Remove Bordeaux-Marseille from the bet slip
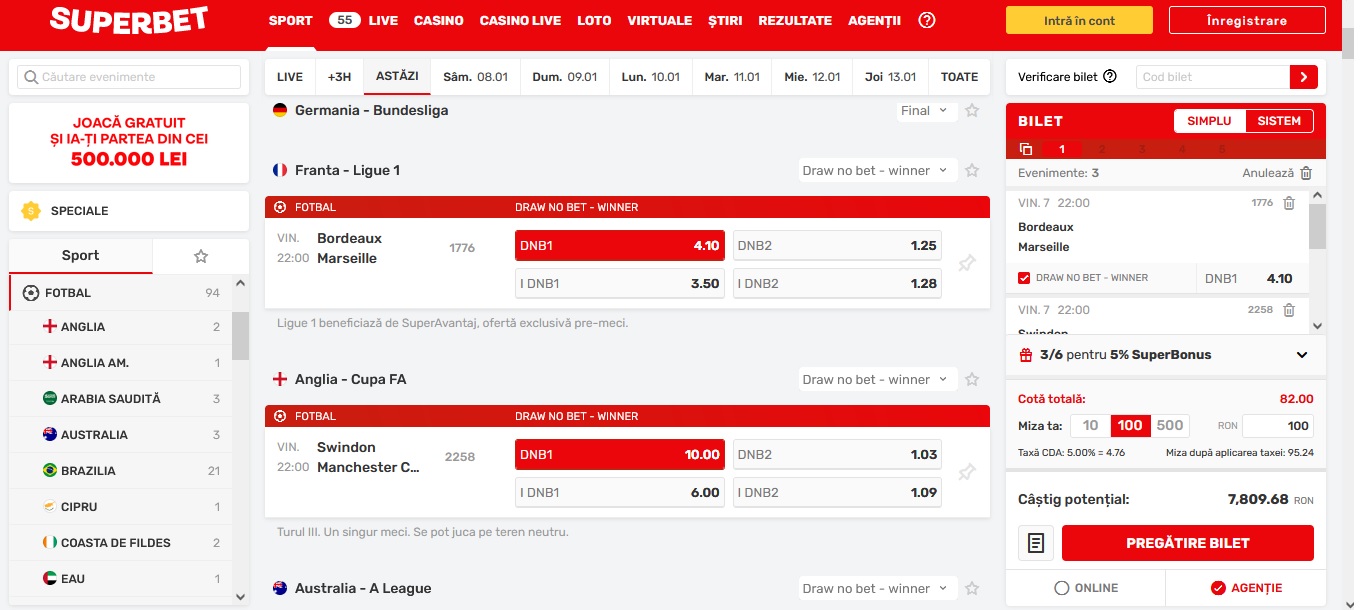1360x610 pixels. (1289, 203)
